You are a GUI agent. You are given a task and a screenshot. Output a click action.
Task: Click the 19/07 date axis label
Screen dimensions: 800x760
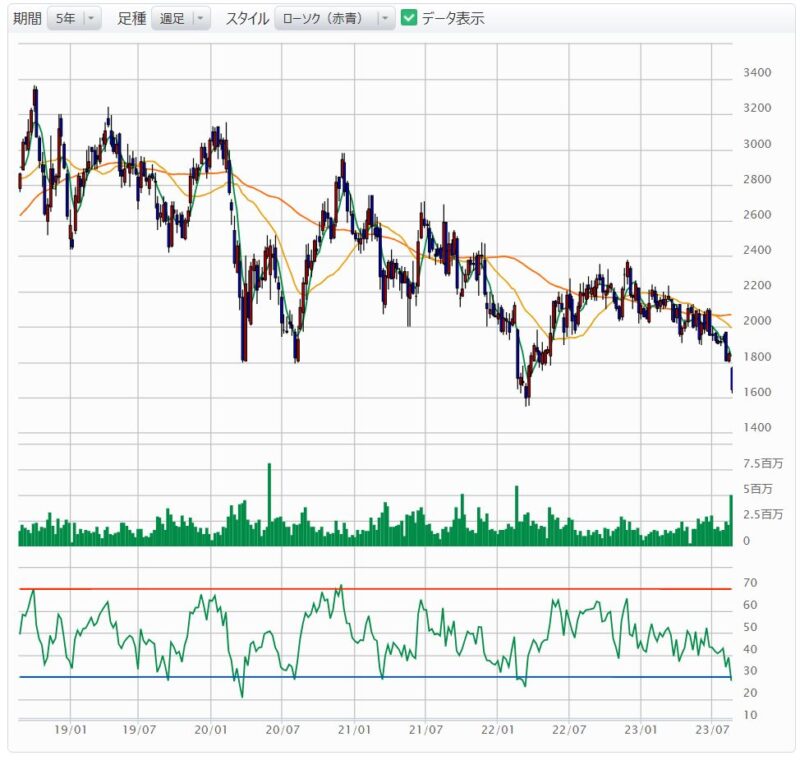point(139,730)
